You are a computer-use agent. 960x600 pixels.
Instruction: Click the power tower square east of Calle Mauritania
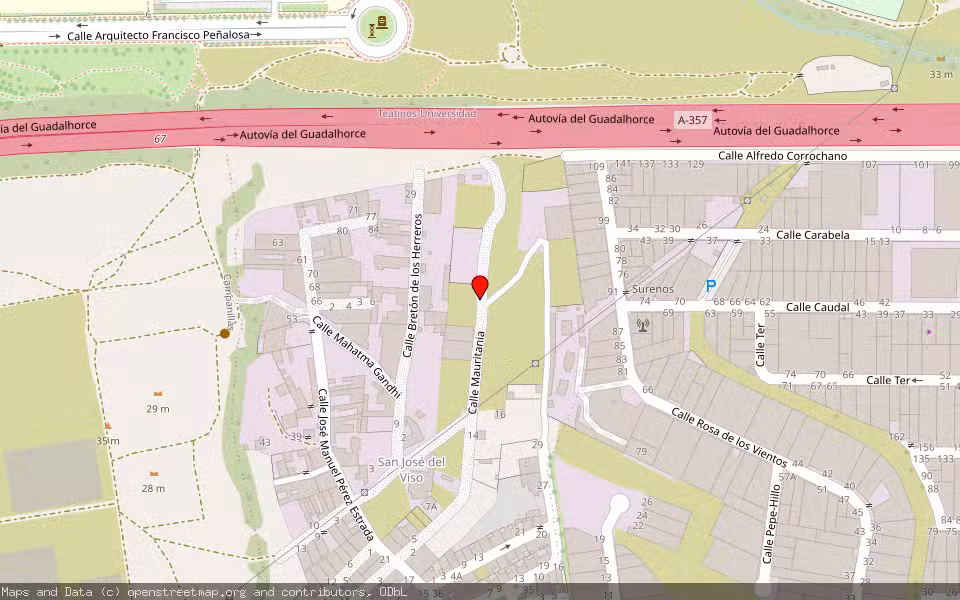click(535, 364)
